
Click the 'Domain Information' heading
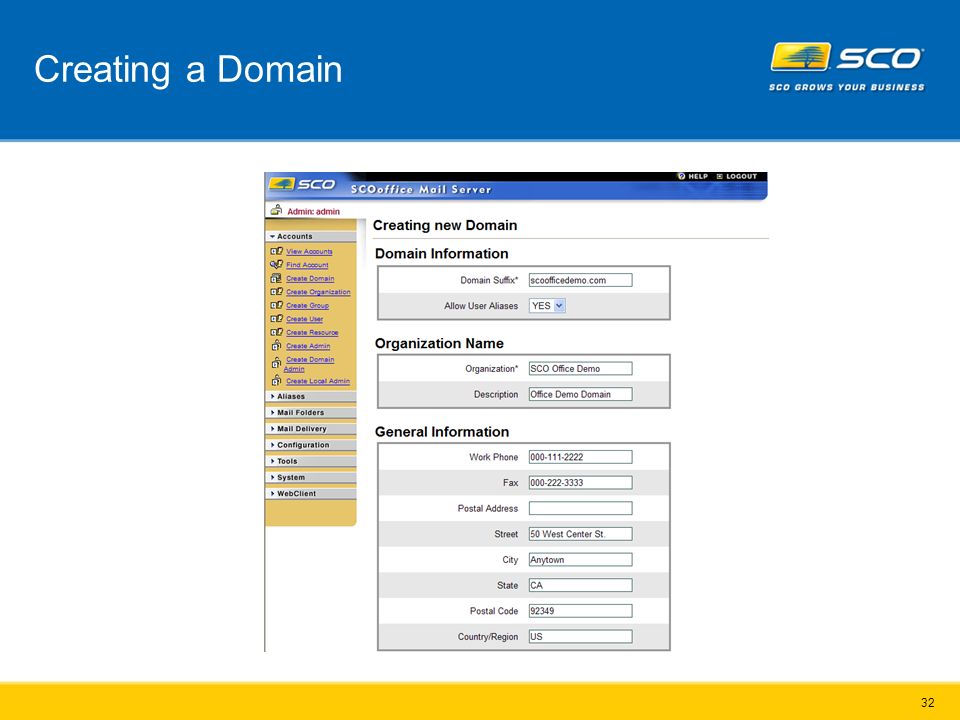441,253
